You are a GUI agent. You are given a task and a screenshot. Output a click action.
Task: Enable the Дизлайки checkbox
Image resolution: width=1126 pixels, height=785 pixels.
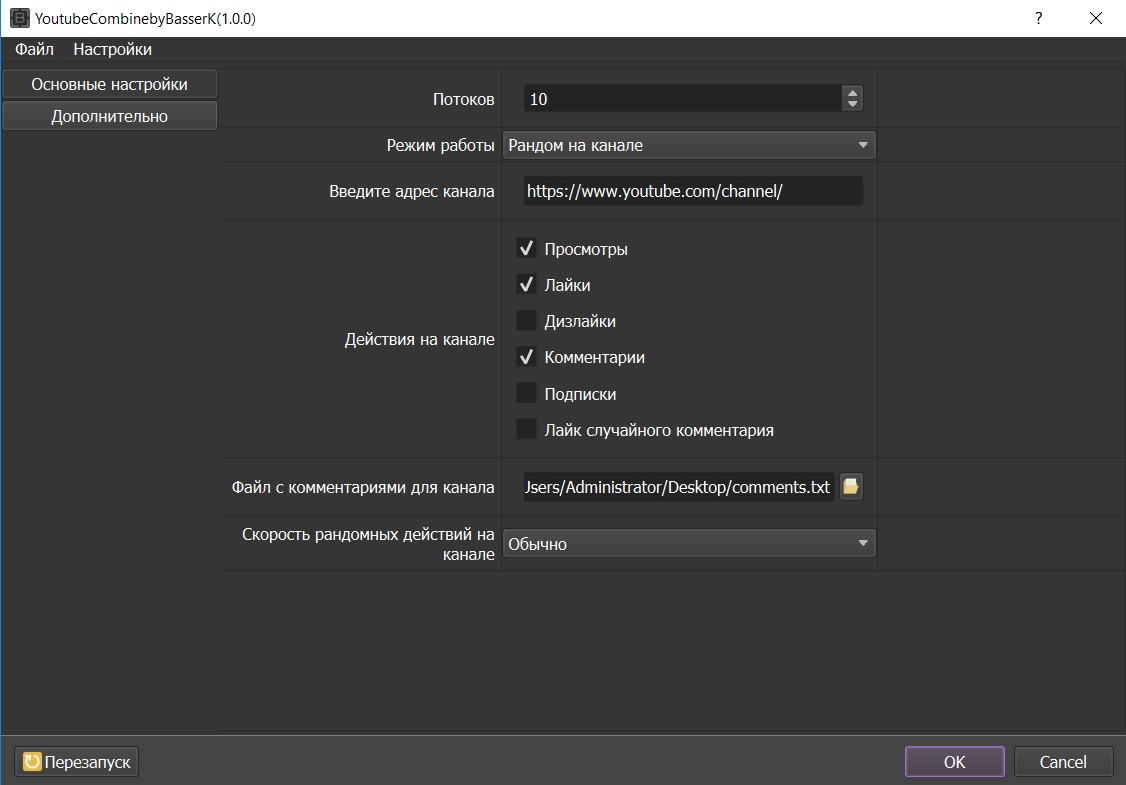[526, 321]
